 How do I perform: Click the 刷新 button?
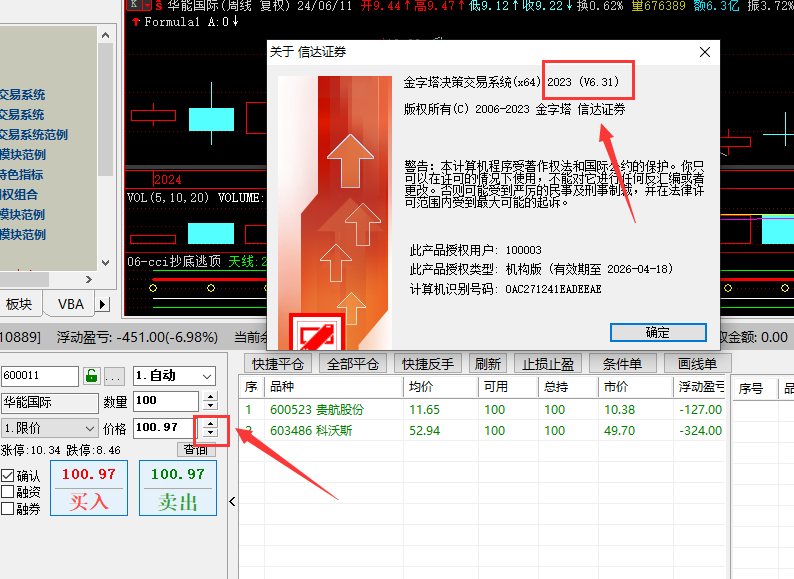pyautogui.click(x=488, y=364)
